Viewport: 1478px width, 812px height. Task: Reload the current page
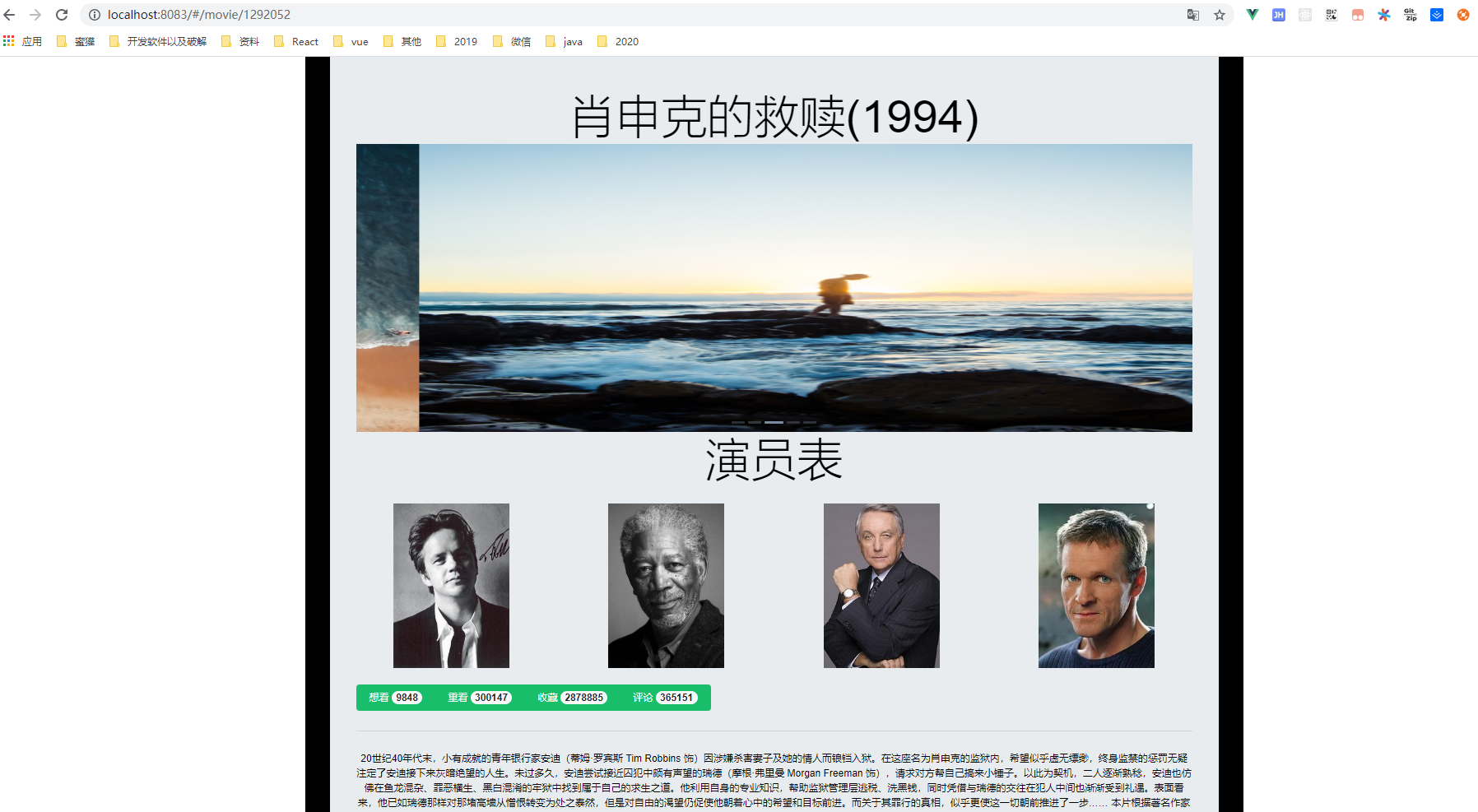(x=62, y=15)
